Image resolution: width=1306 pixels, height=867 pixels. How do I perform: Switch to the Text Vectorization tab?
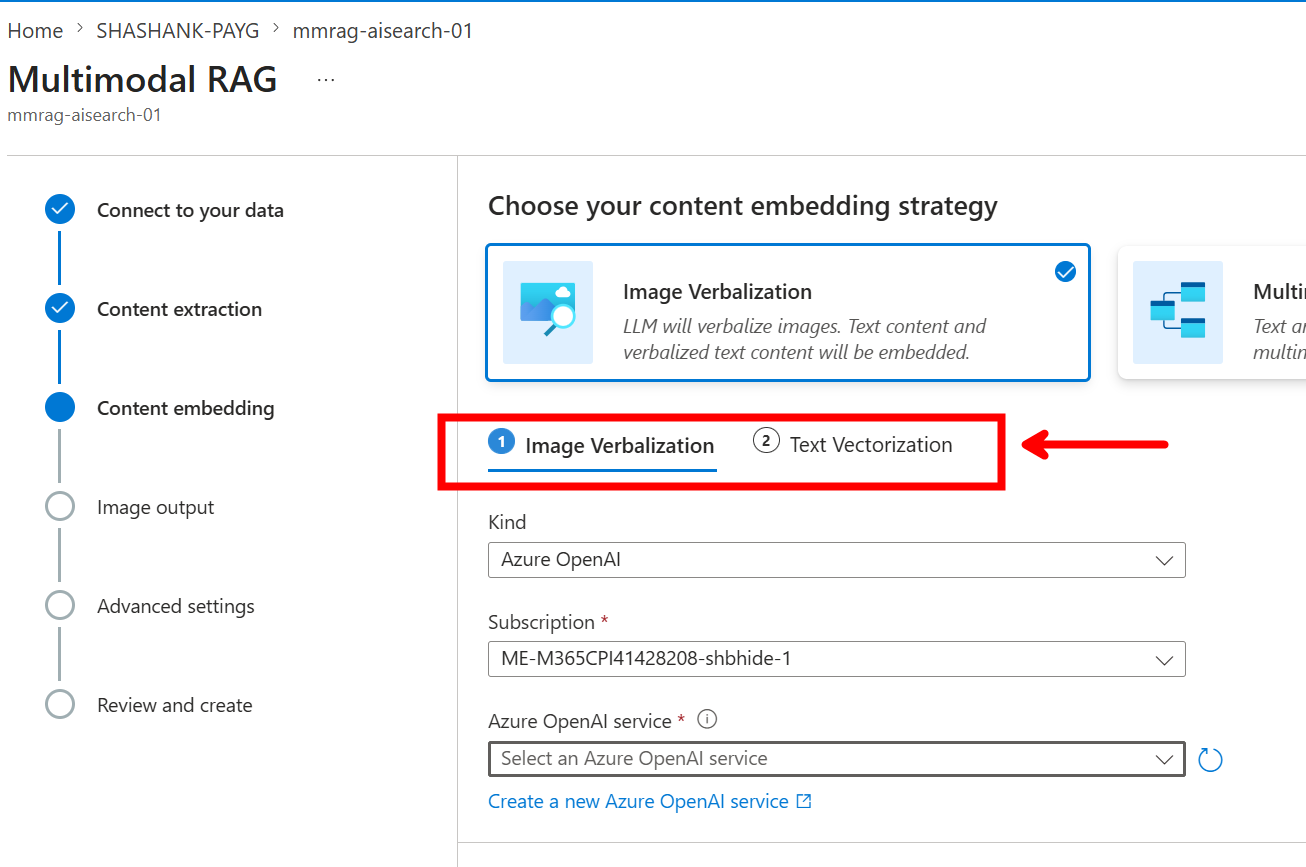tap(853, 444)
